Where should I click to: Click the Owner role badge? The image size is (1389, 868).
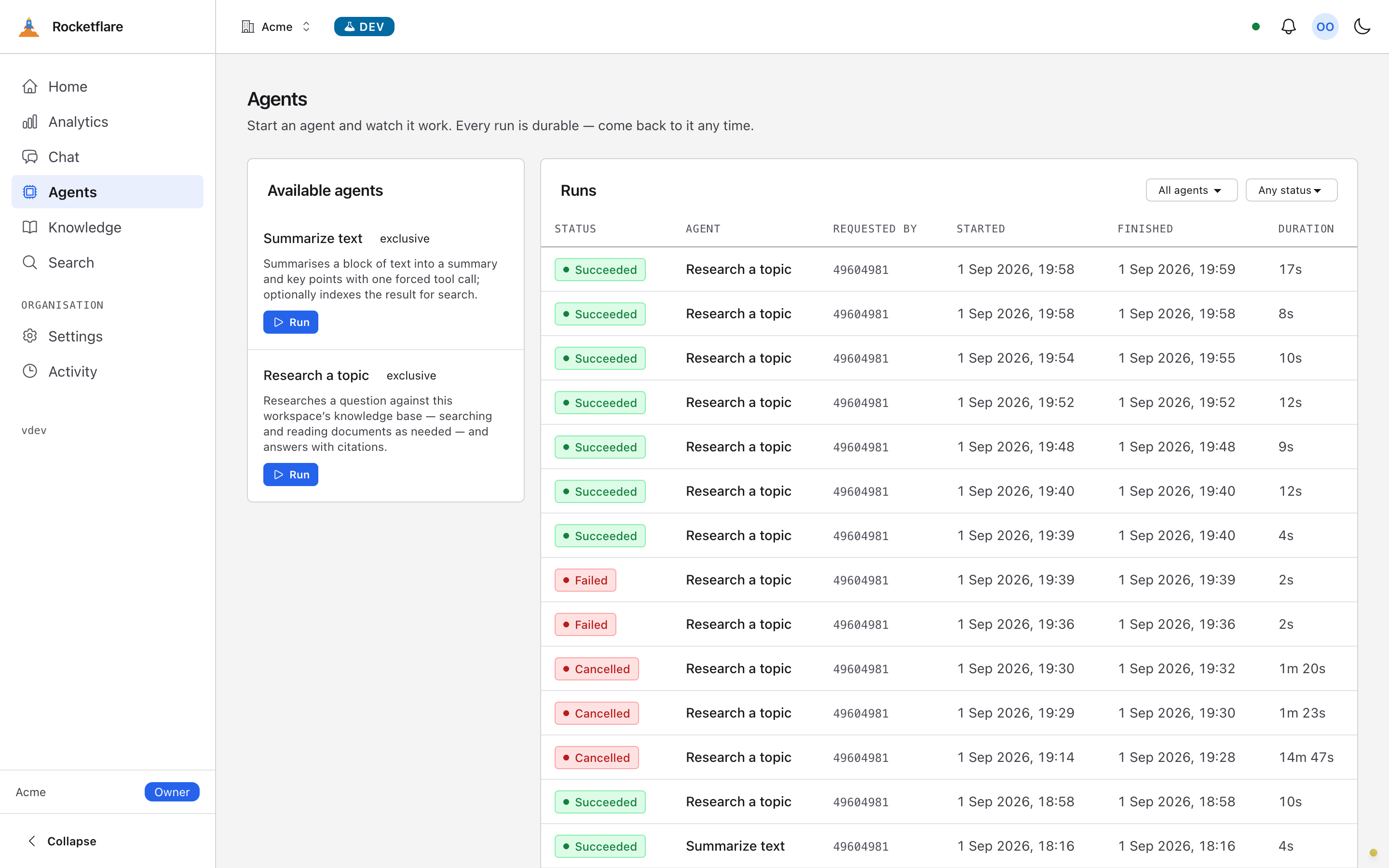(x=172, y=792)
